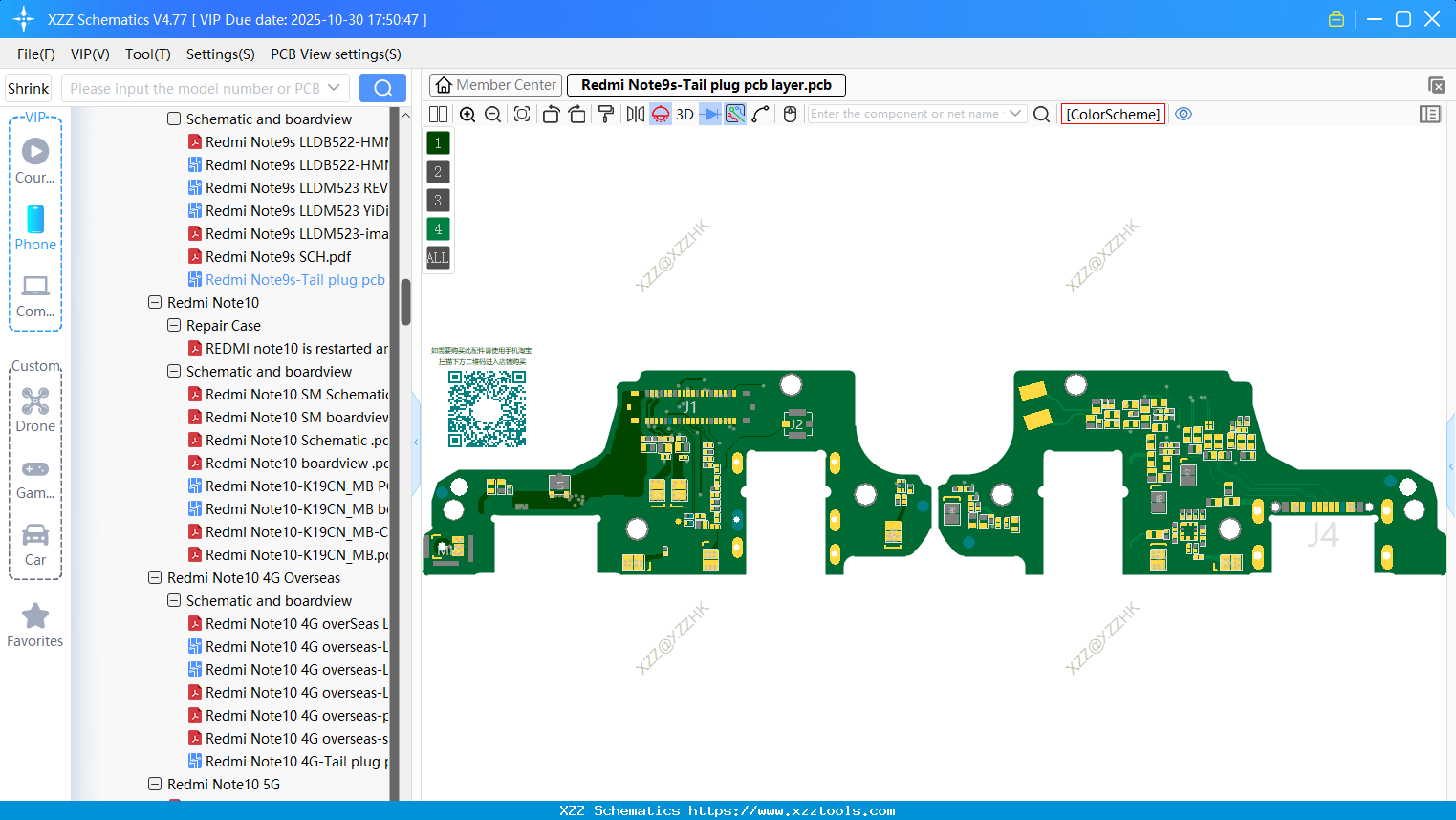
Task: Click the mouse settings icon
Action: (x=790, y=115)
